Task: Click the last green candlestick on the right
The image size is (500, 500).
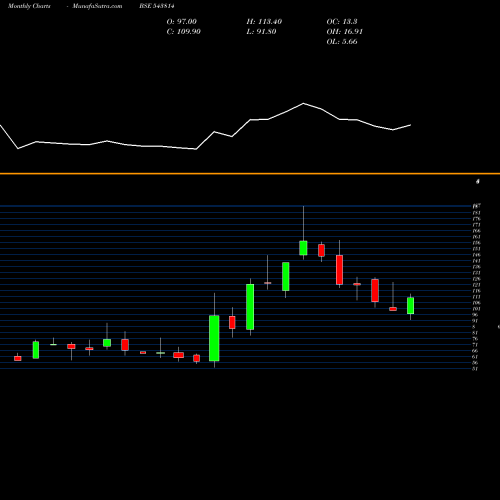Action: tap(410, 306)
